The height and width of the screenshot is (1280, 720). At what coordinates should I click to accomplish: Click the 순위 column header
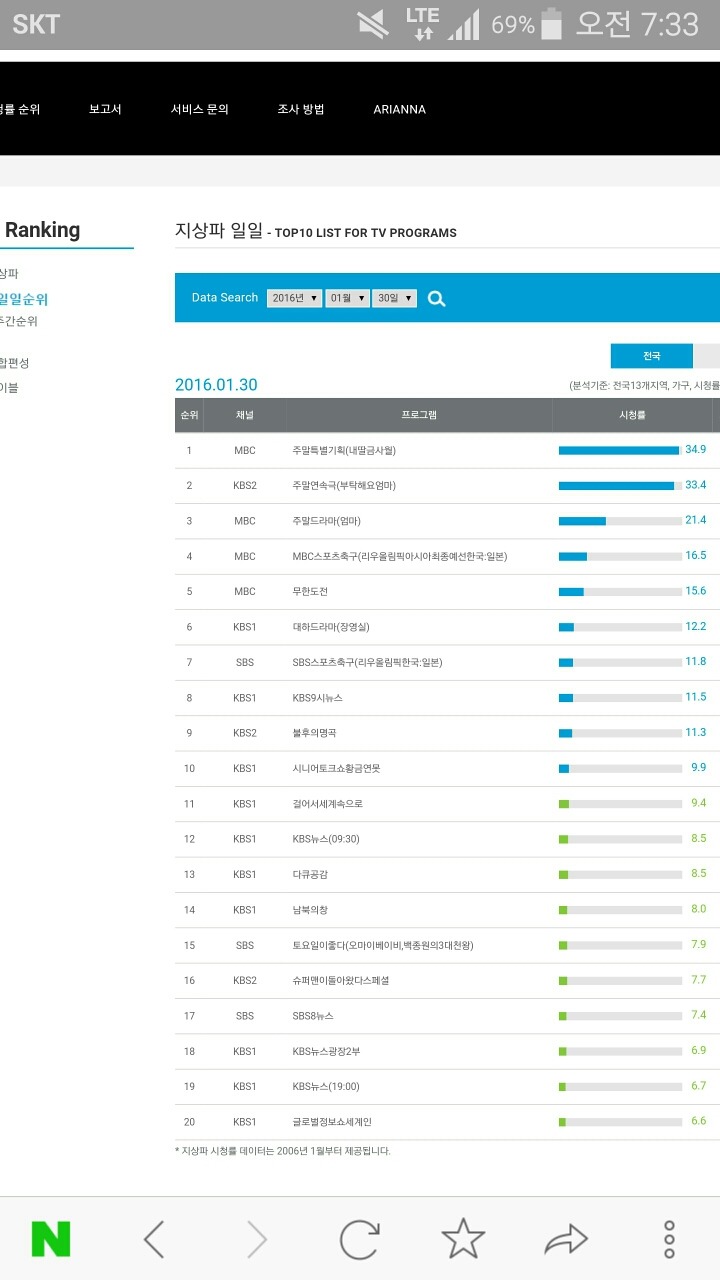pyautogui.click(x=189, y=415)
